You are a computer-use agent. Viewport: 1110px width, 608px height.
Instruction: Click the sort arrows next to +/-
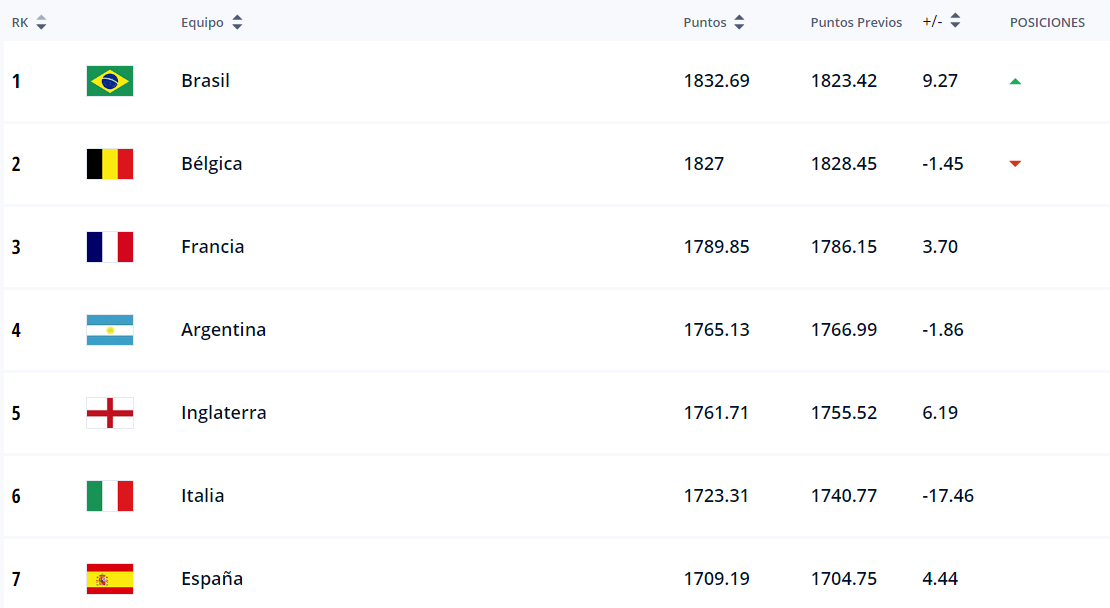pos(956,19)
